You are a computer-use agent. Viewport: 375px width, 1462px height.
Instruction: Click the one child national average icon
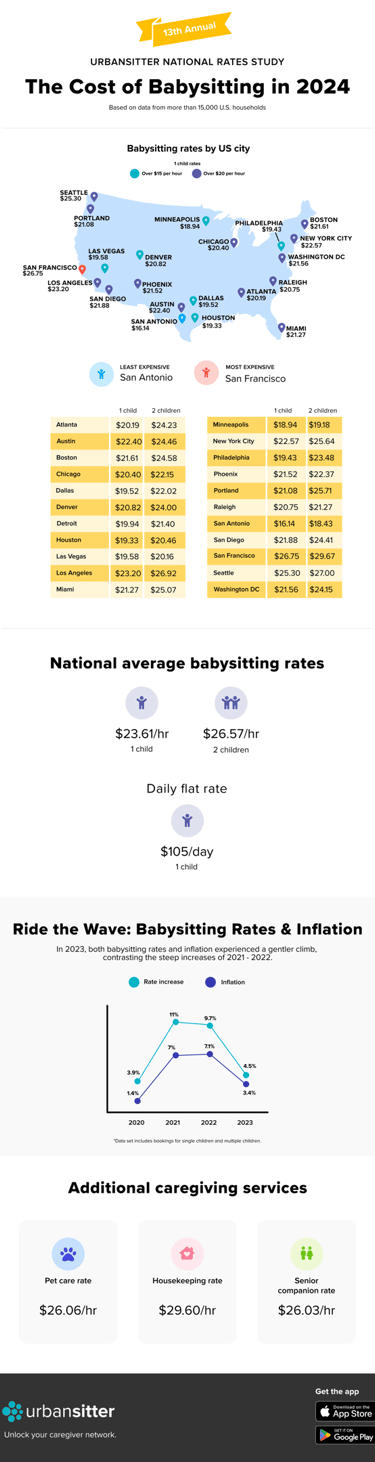[x=142, y=702]
